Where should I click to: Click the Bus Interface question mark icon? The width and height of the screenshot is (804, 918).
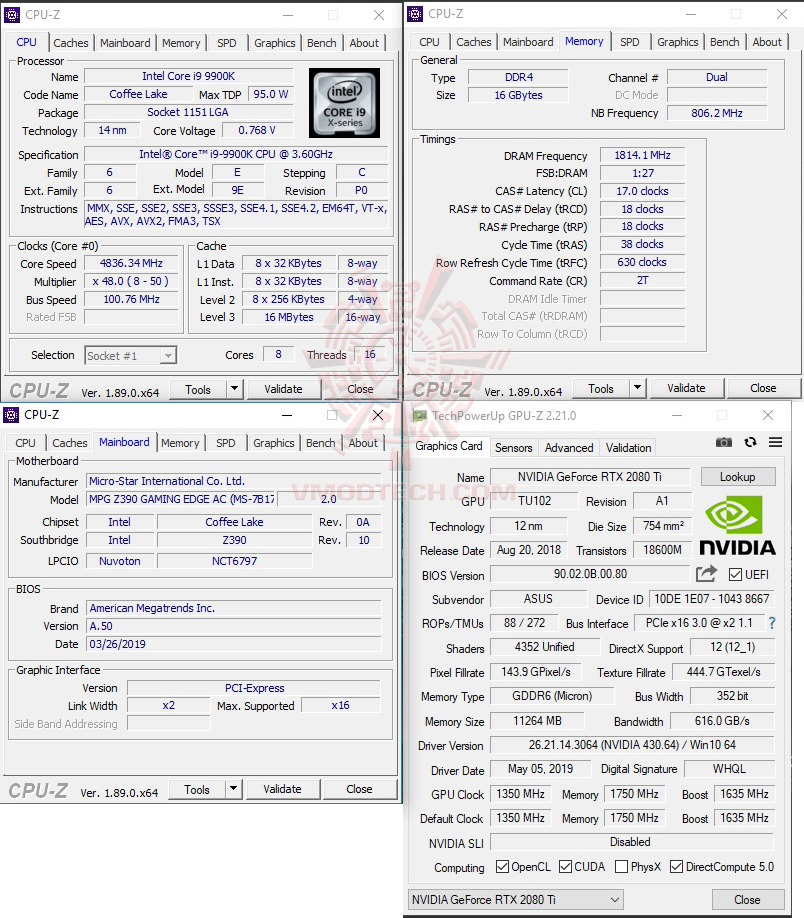point(772,623)
